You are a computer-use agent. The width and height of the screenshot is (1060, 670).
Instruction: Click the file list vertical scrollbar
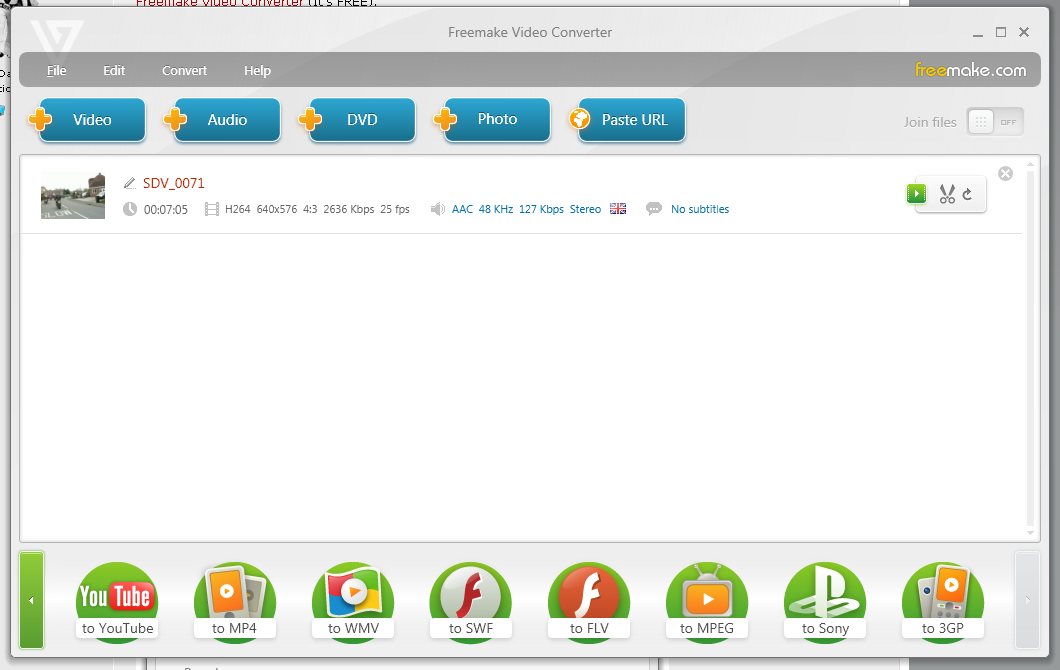pyautogui.click(x=1030, y=348)
